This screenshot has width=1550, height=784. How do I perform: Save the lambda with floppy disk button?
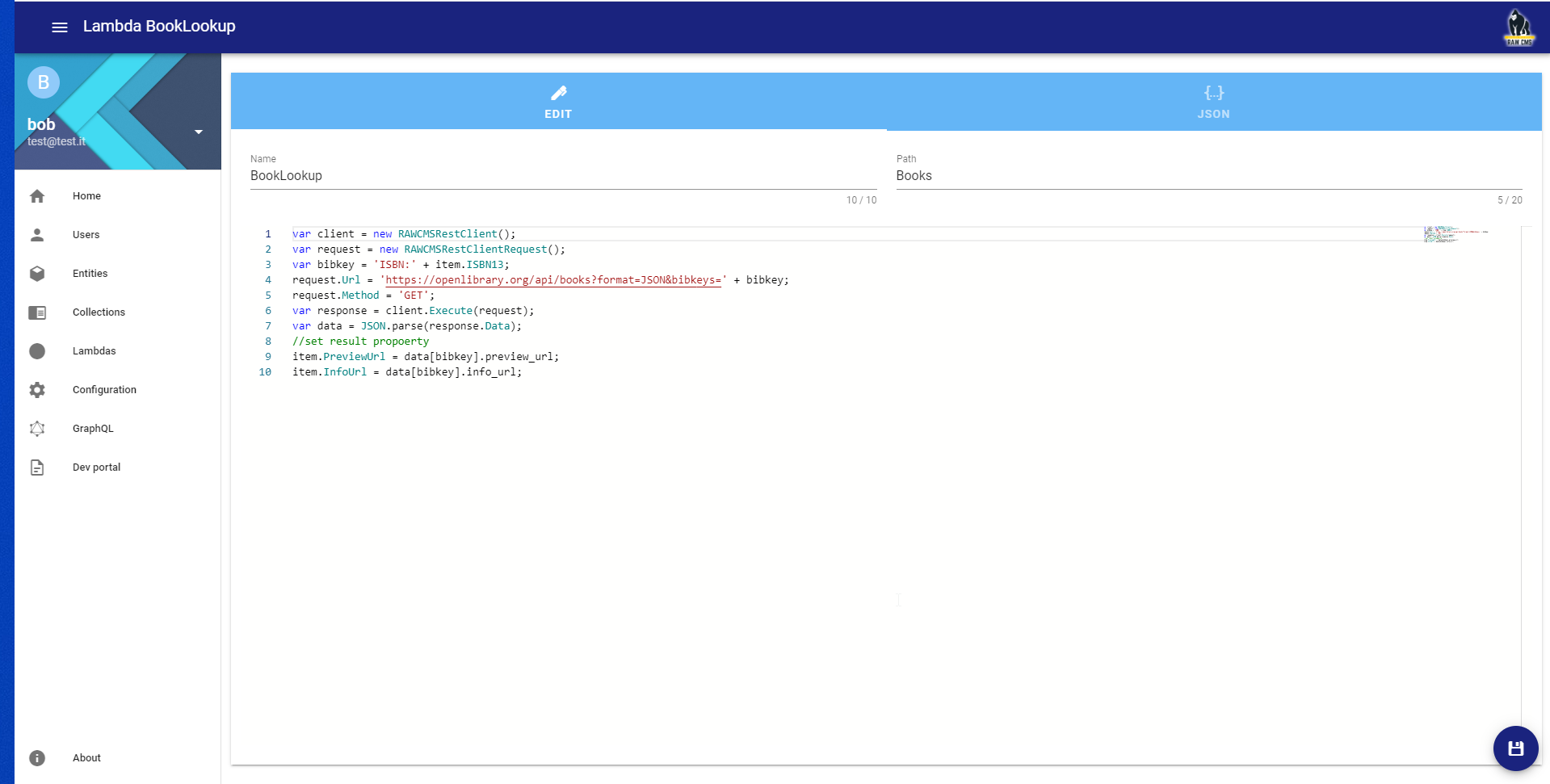point(1515,748)
